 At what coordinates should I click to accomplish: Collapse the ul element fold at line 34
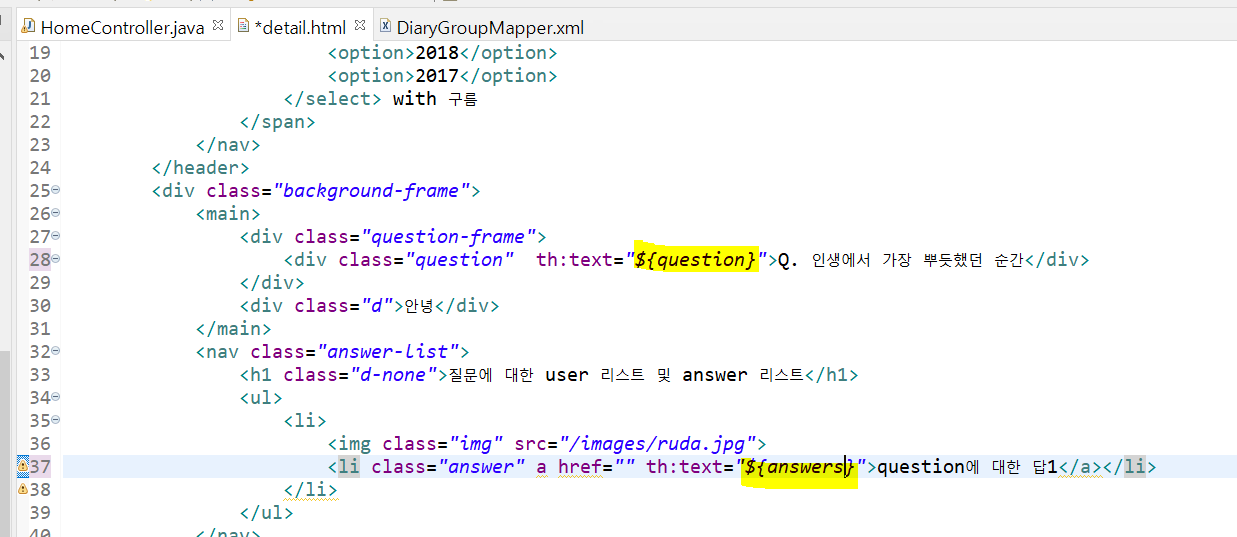(56, 397)
